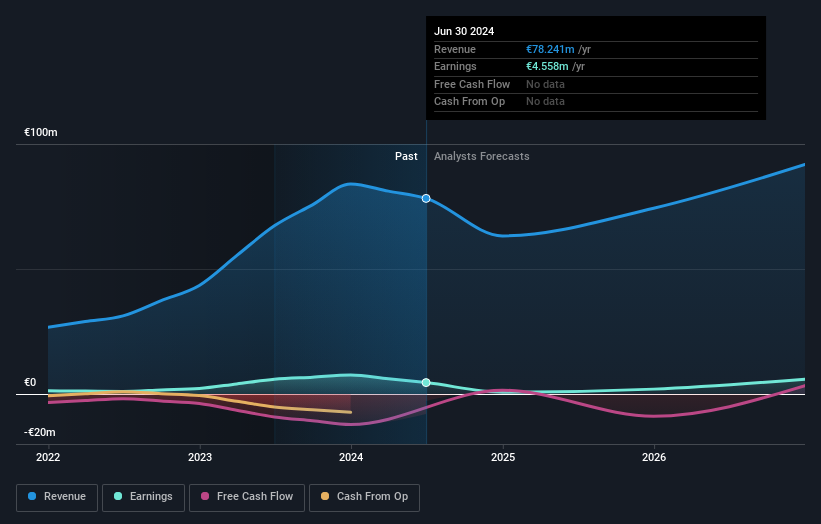Screen dimensions: 821x524
Task: Click the €4.558m earnings value in tooltip
Action: [547, 66]
